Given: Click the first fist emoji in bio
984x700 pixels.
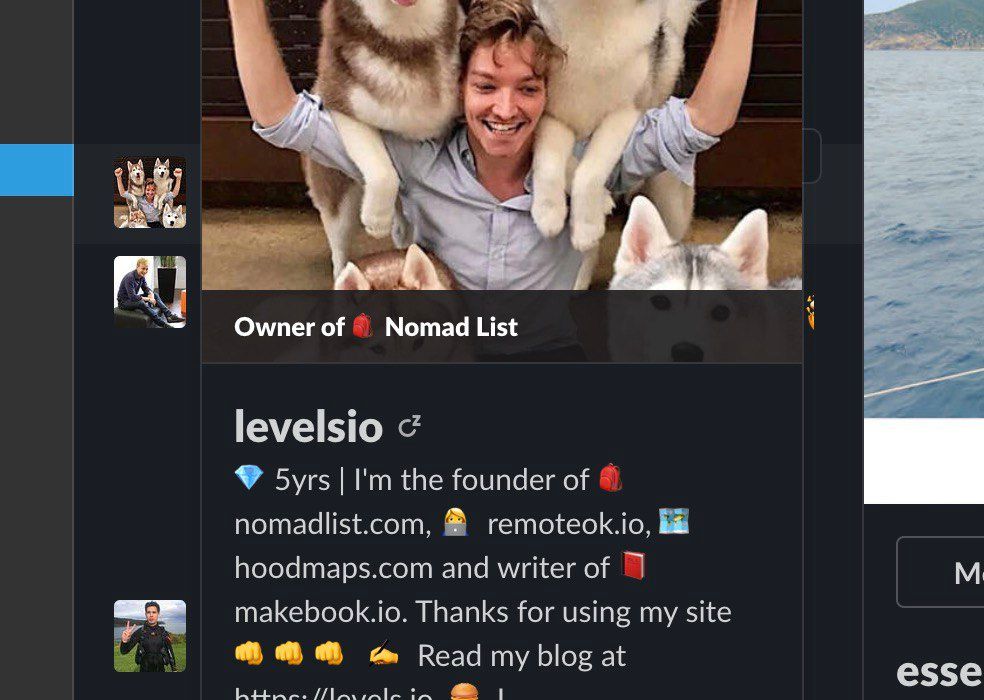Looking at the screenshot, I should pos(249,654).
